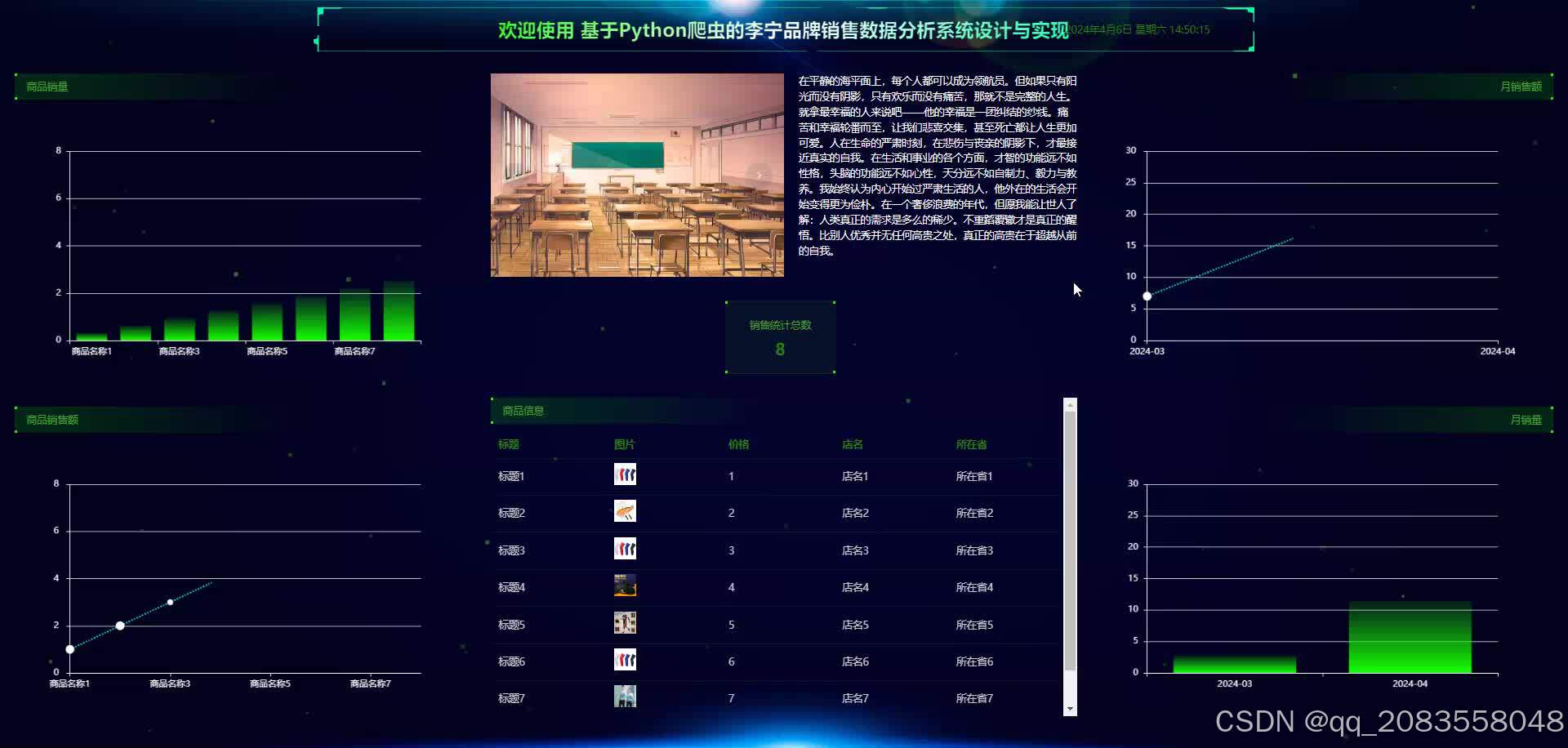Click the 所在省 column header

[x=971, y=444]
